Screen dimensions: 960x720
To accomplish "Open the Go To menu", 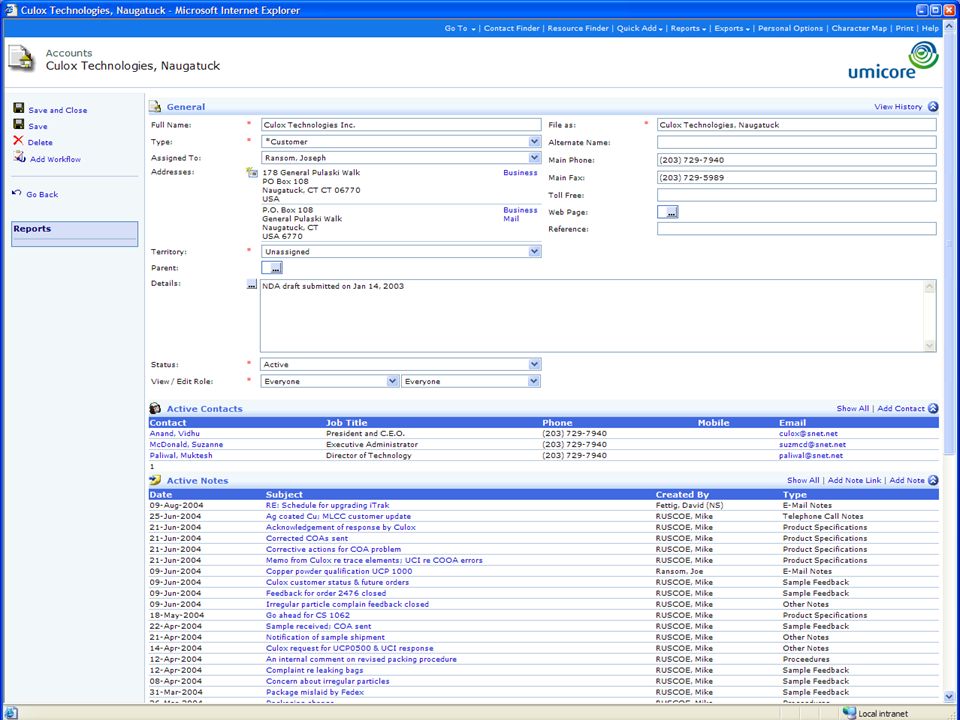I will click(460, 28).
